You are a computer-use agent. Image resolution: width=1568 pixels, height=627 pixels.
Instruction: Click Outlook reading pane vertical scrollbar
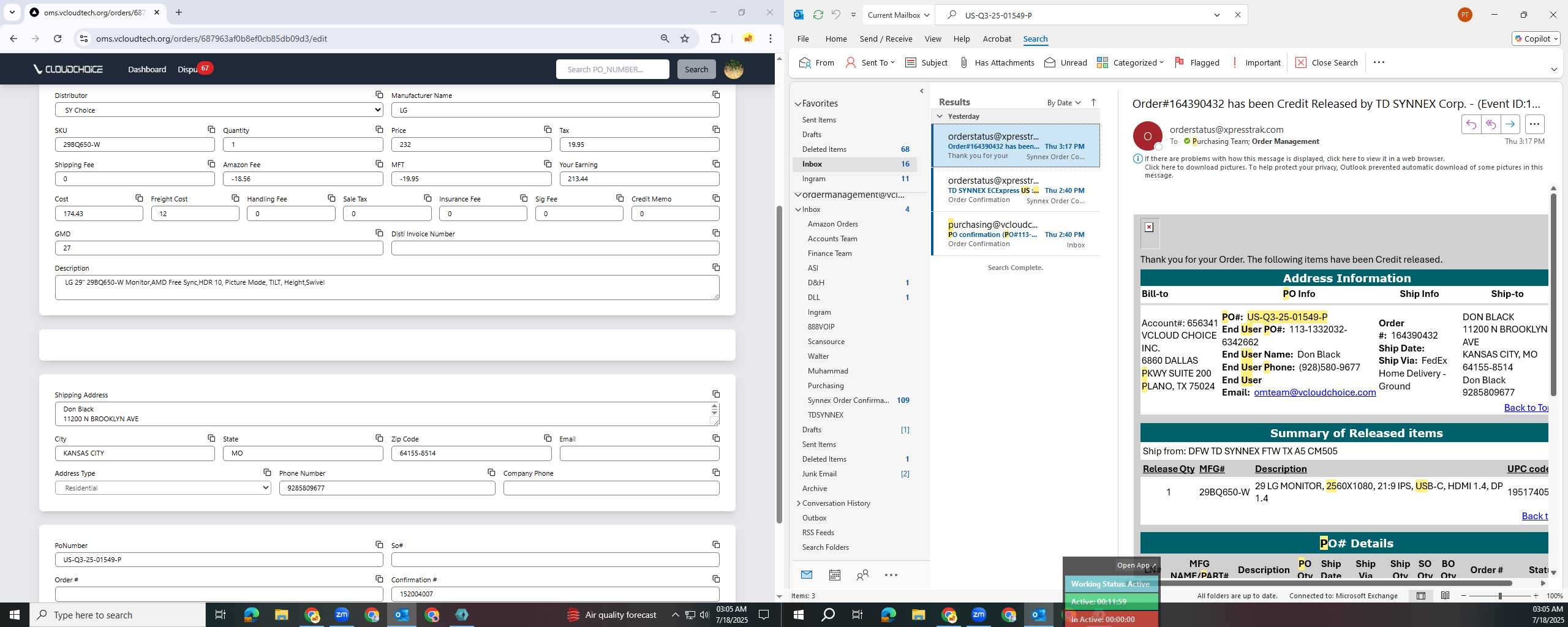(x=1553, y=295)
